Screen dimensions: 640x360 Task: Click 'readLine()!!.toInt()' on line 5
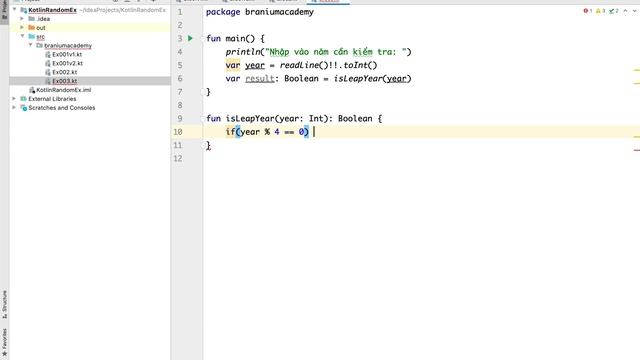[328, 65]
